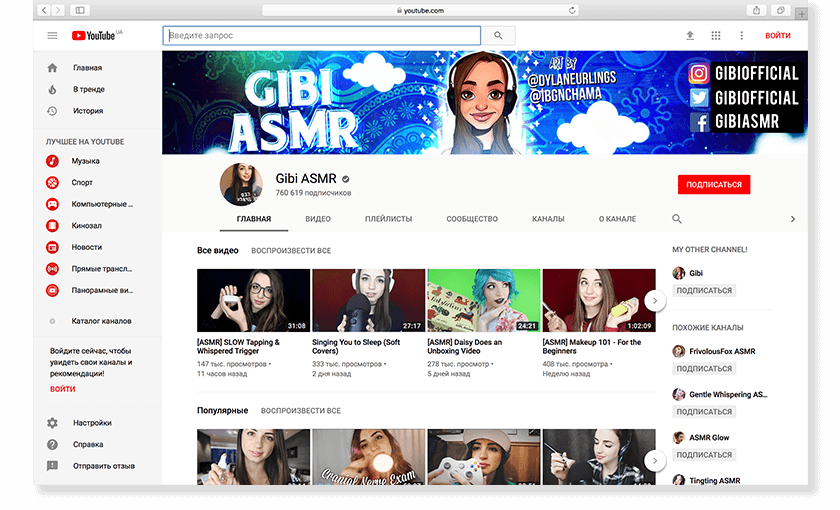Switch to the Видео tab
This screenshot has width=840, height=510.
pos(318,219)
